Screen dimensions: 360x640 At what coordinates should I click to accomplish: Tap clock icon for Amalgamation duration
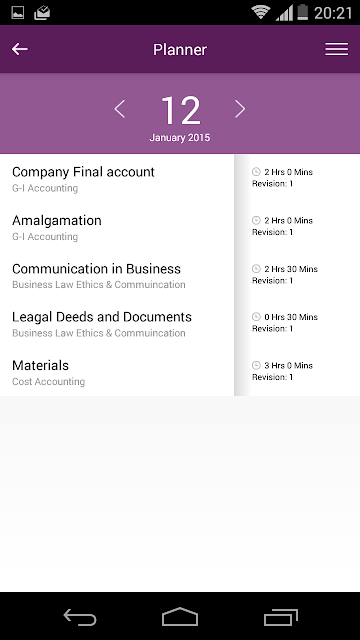click(256, 220)
